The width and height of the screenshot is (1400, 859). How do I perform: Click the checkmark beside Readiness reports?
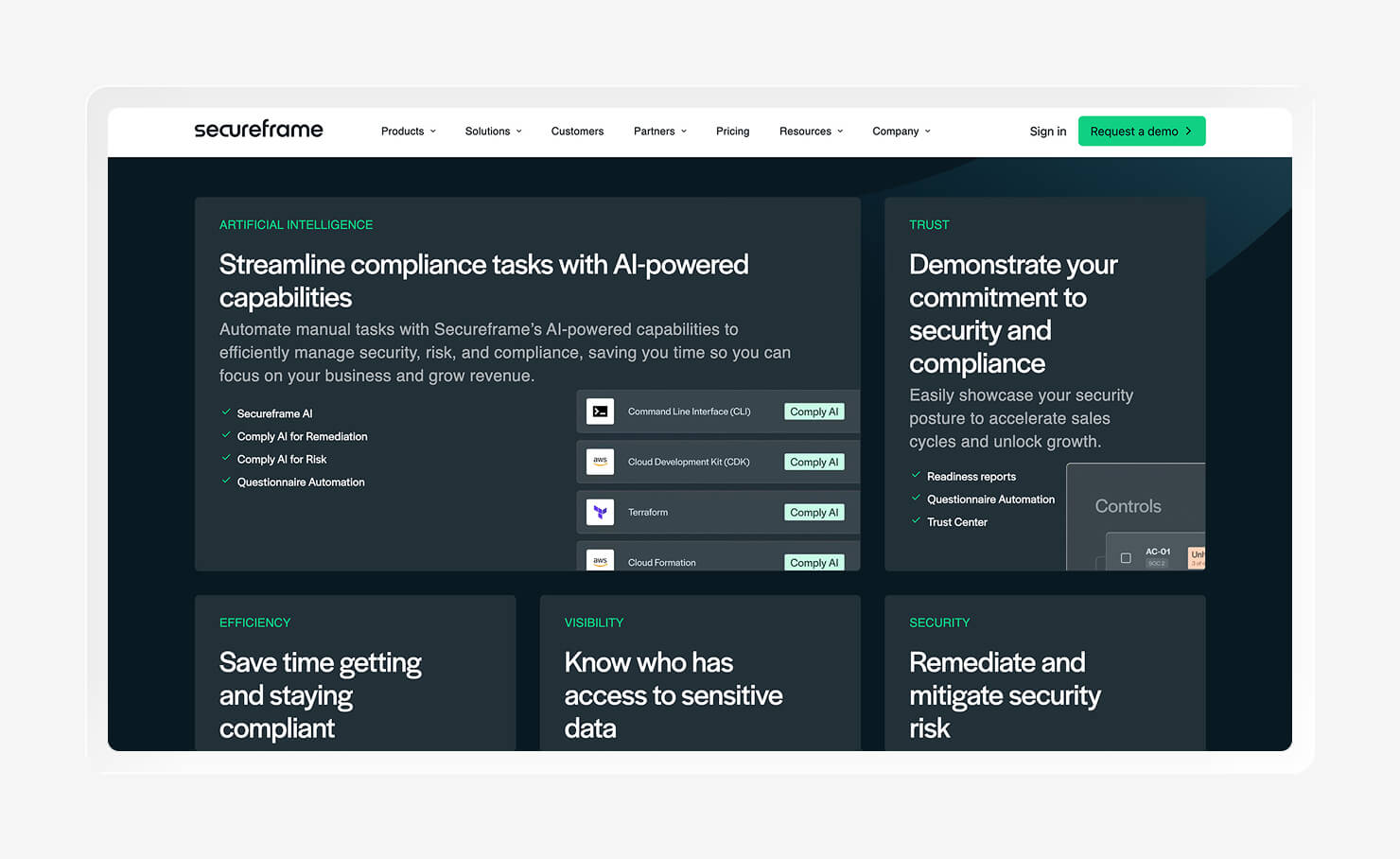point(916,475)
